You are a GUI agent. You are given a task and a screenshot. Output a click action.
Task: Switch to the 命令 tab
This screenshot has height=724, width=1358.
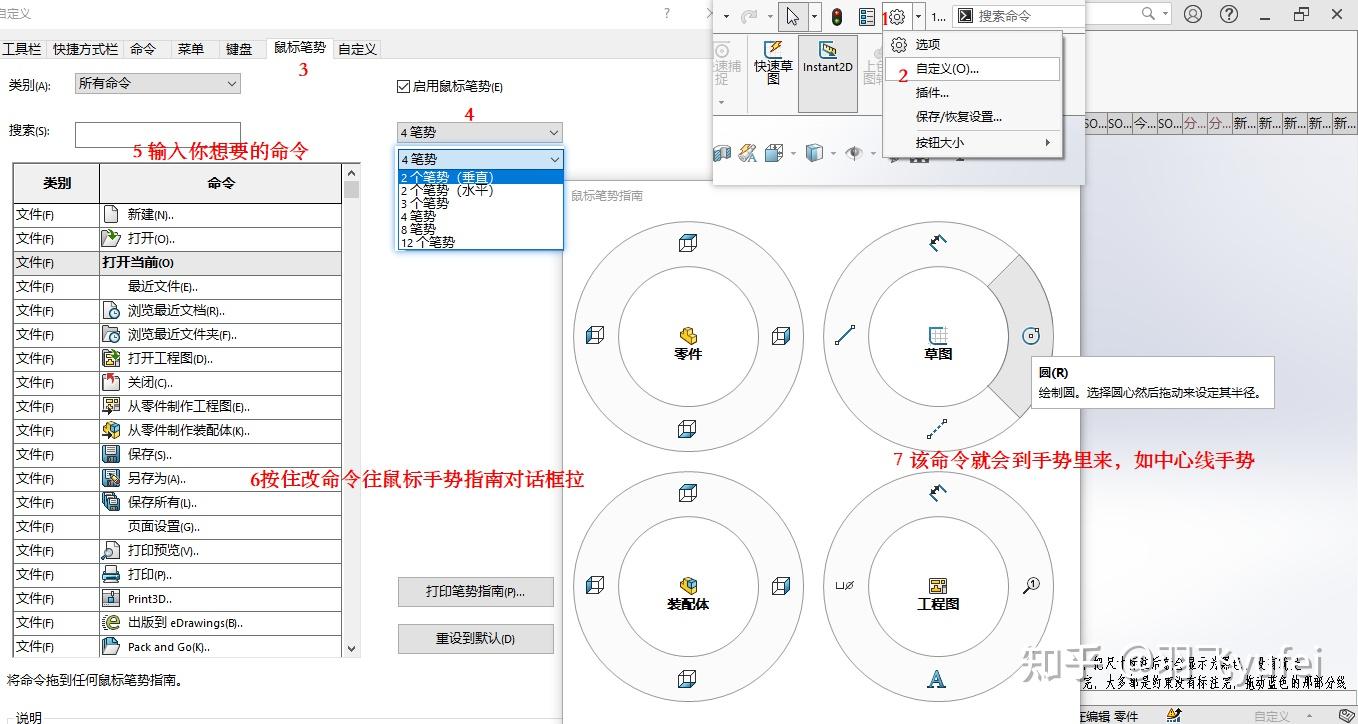(143, 49)
